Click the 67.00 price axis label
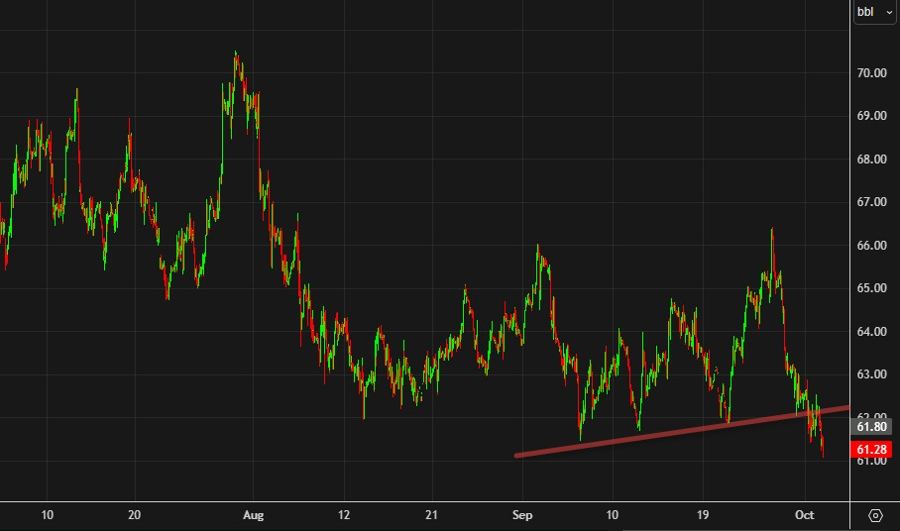900x531 pixels. tap(873, 202)
